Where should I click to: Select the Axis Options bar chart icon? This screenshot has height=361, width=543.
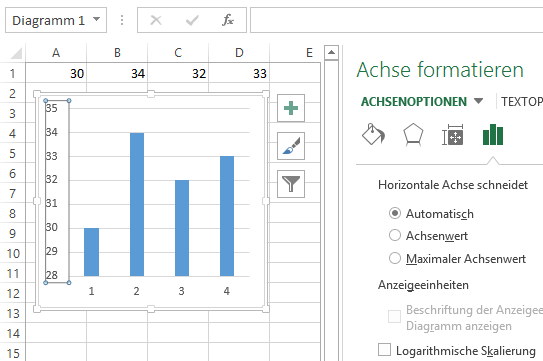click(x=493, y=134)
